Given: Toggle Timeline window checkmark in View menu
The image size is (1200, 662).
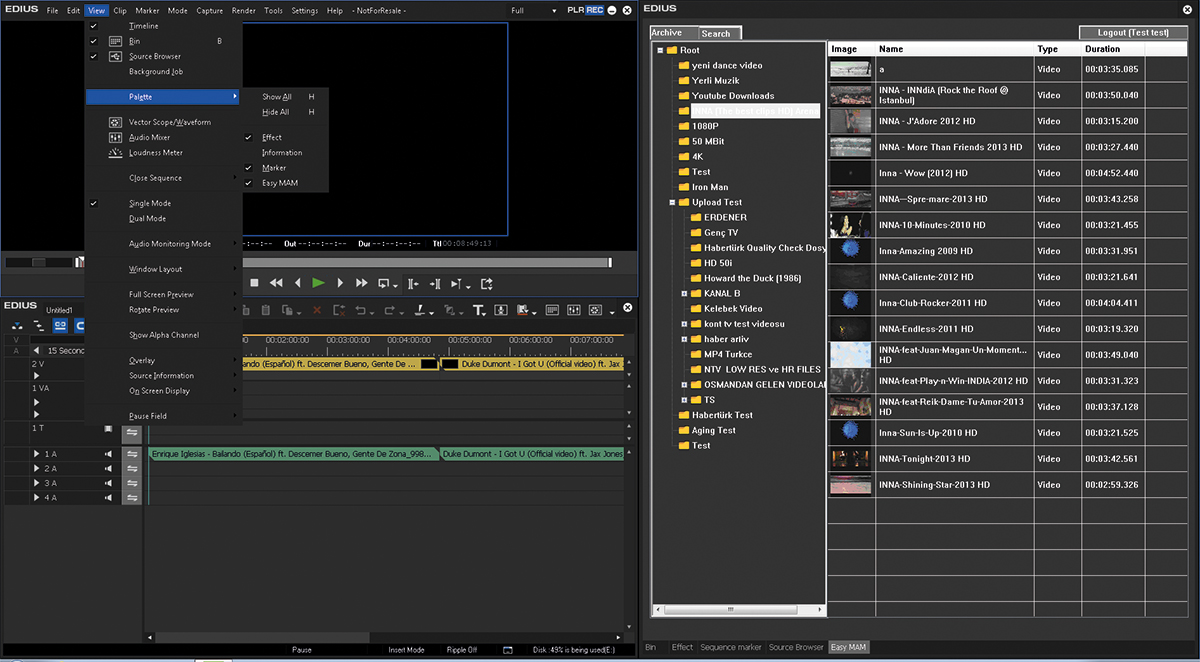Looking at the screenshot, I should point(93,26).
